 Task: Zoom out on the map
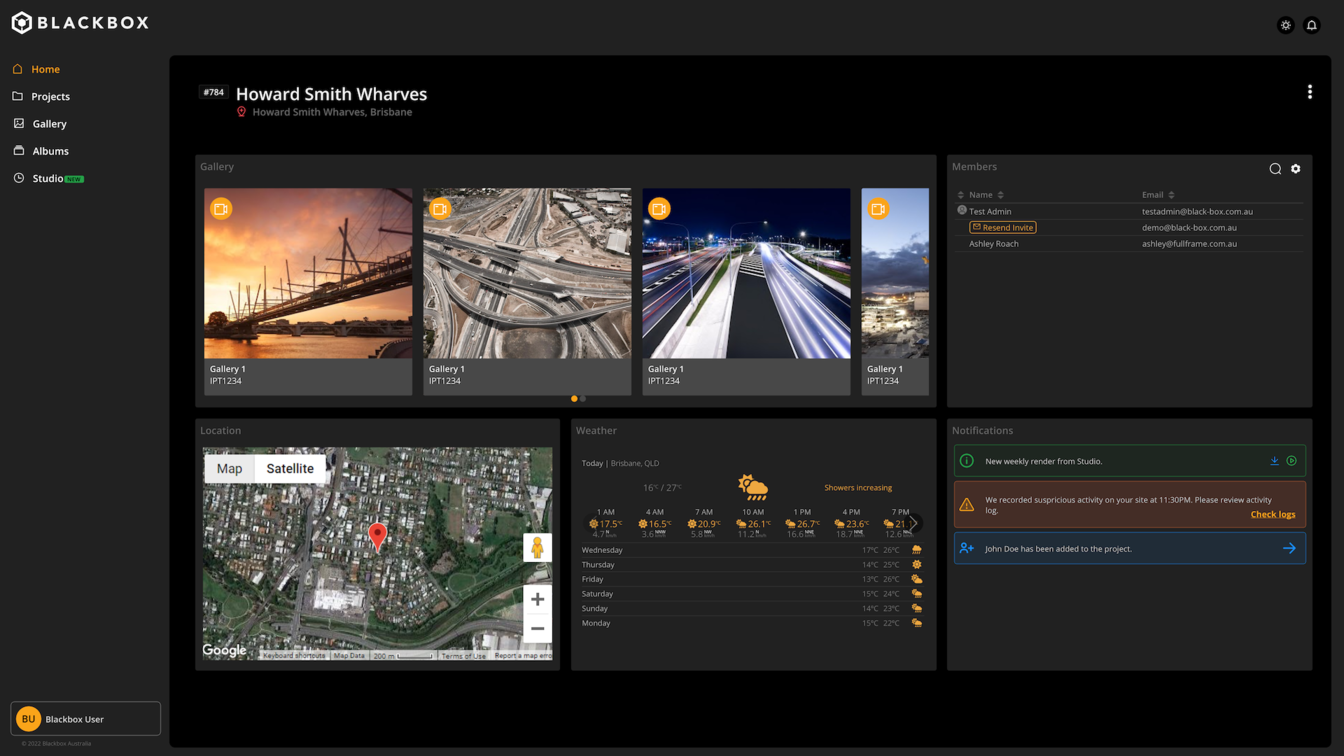tap(537, 628)
